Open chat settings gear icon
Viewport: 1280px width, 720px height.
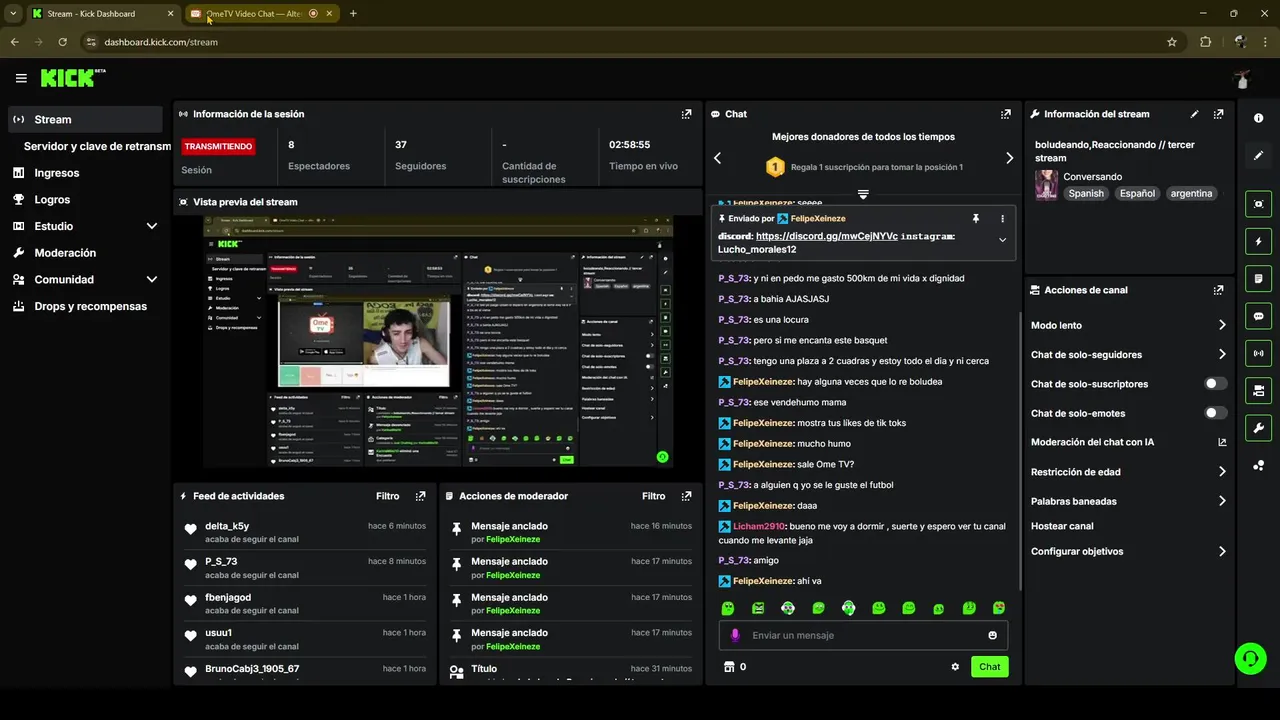(x=955, y=667)
